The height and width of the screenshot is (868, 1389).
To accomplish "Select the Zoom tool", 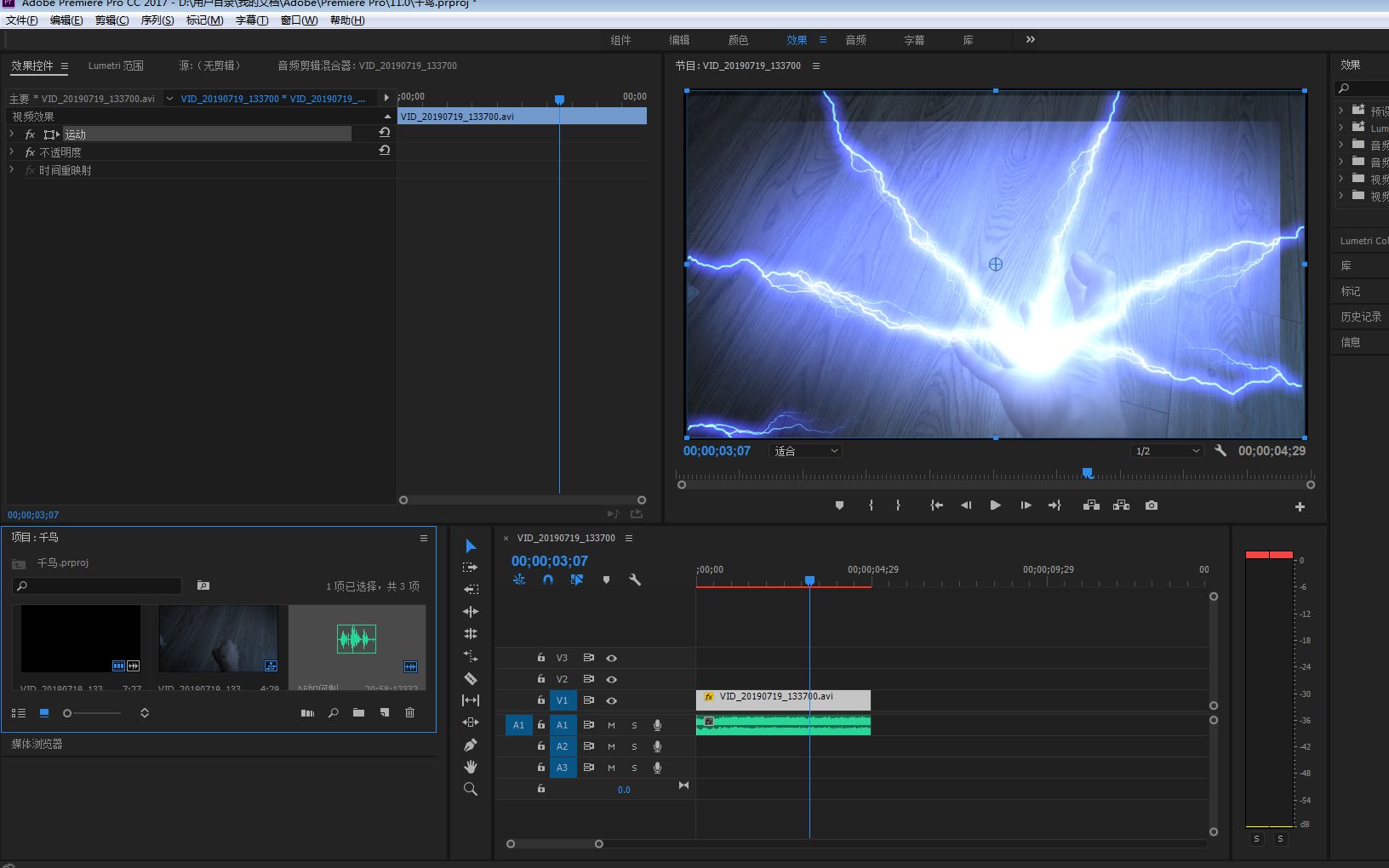I will [x=470, y=789].
